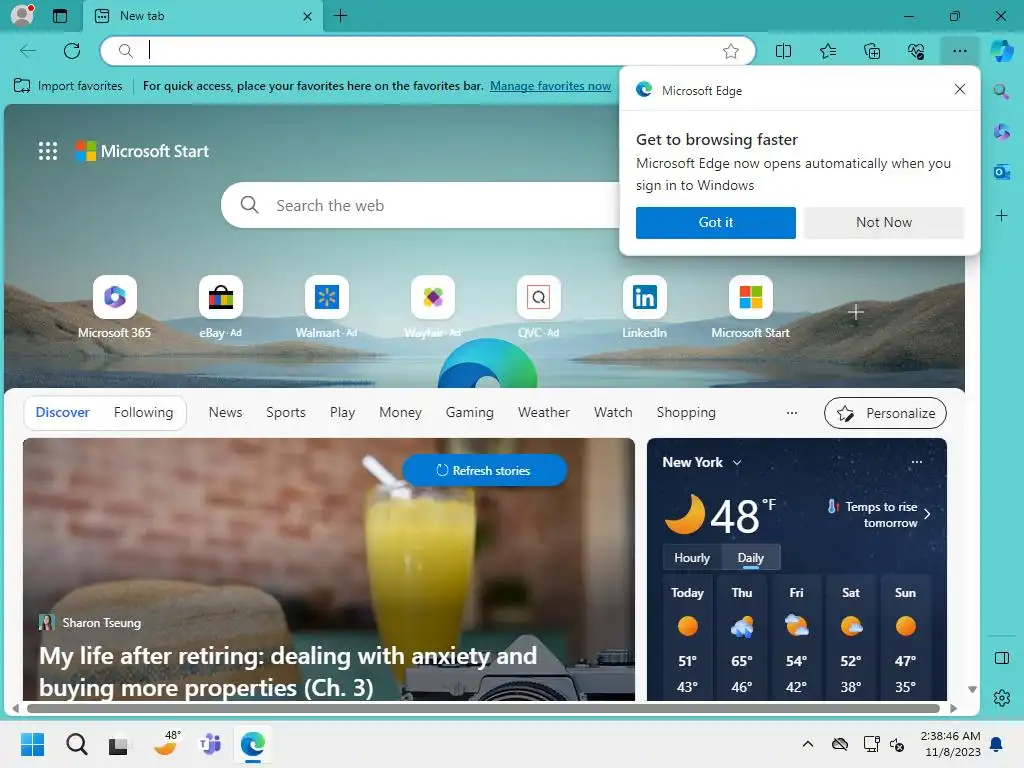Open the retiring story headline

pos(287,671)
